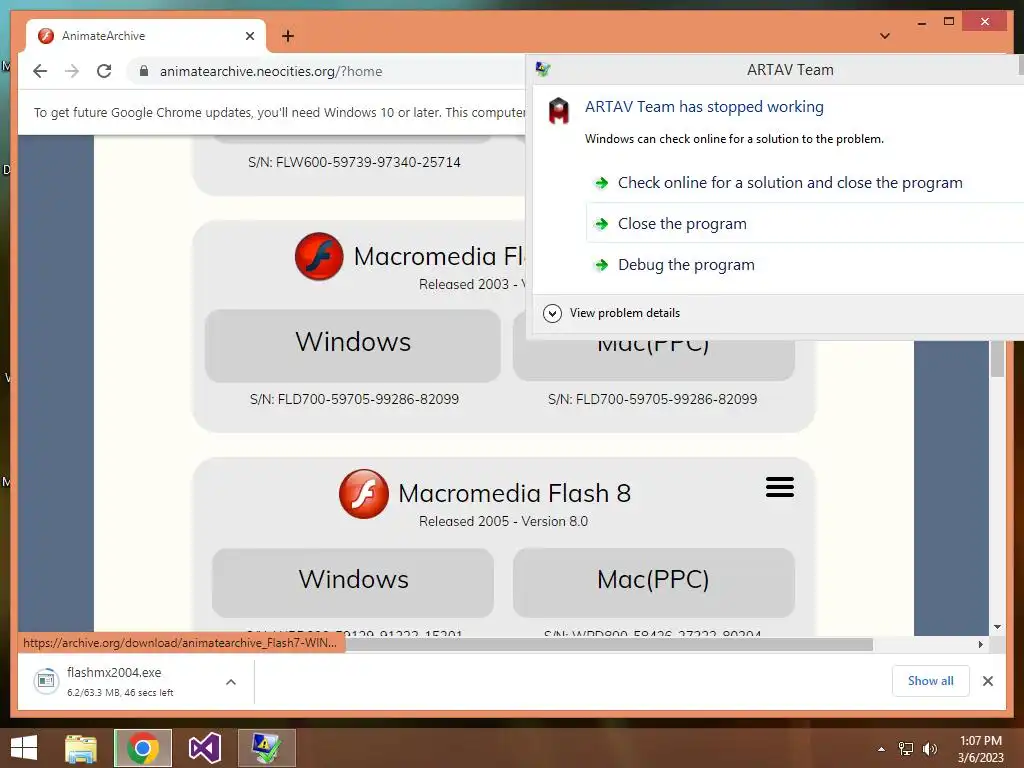Click serial FLW600-59739-97340-25714 text
The width and height of the screenshot is (1024, 768).
pos(355,162)
